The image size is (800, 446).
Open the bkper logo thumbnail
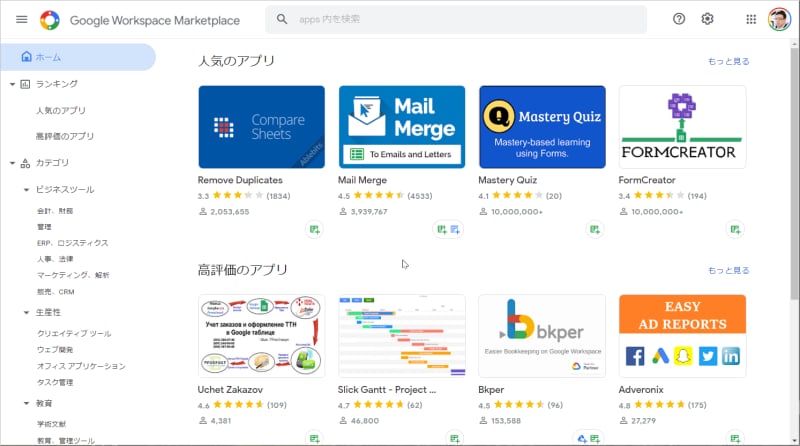pos(542,336)
